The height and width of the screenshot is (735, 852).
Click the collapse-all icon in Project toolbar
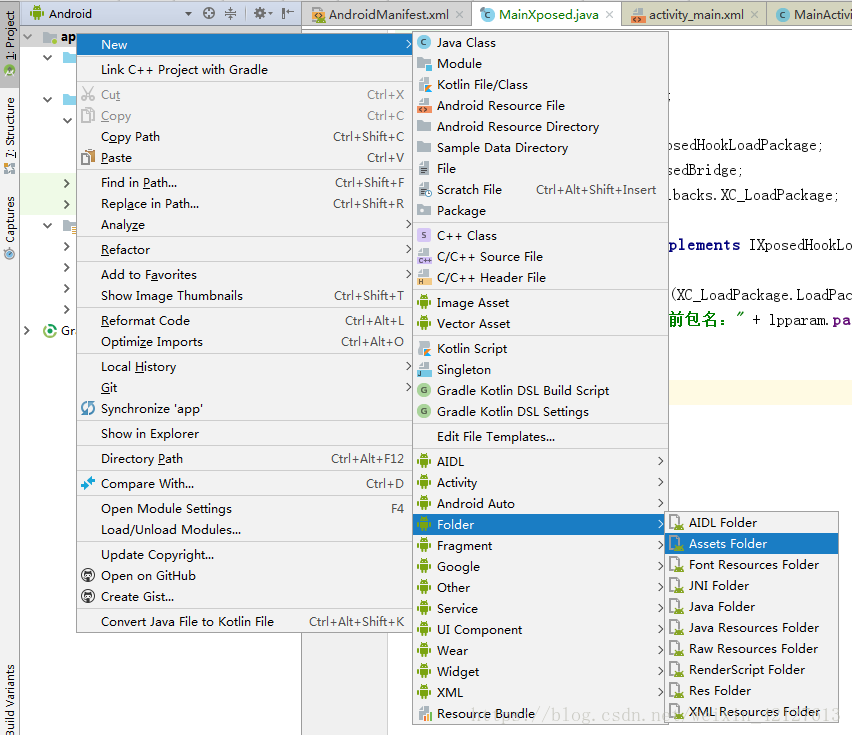[230, 14]
